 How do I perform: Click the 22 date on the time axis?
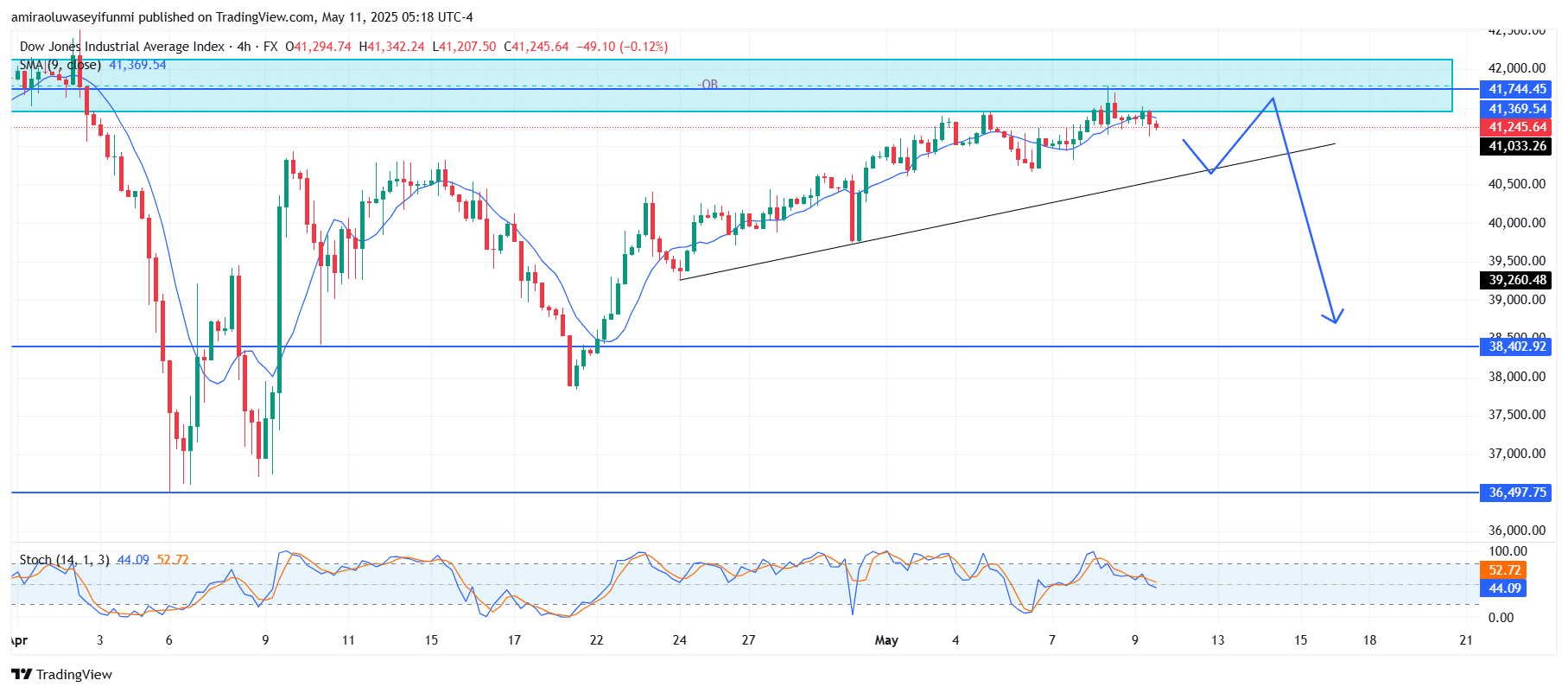(596, 640)
